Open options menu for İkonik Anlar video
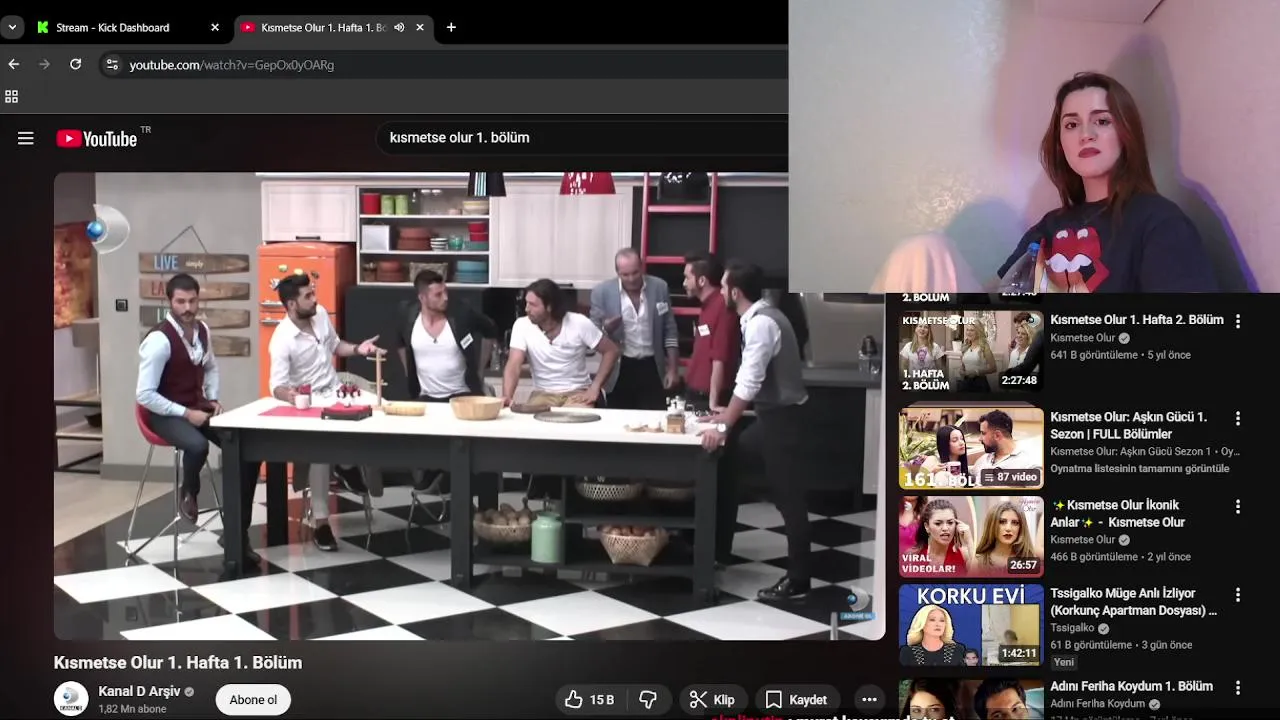 [1237, 507]
